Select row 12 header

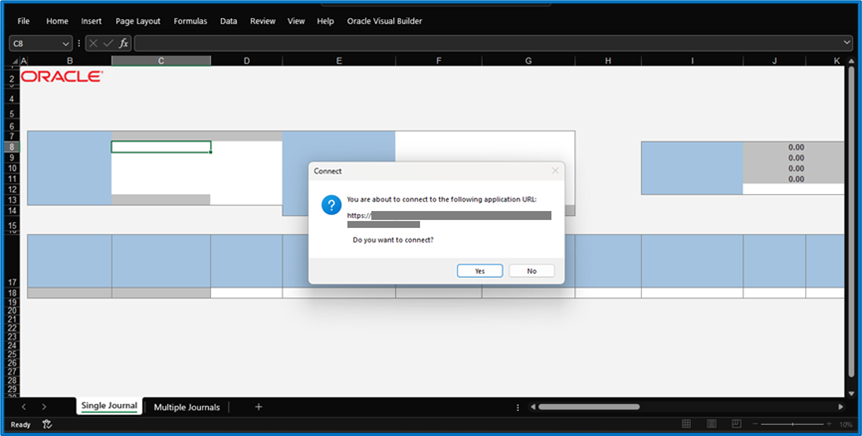pos(12,189)
